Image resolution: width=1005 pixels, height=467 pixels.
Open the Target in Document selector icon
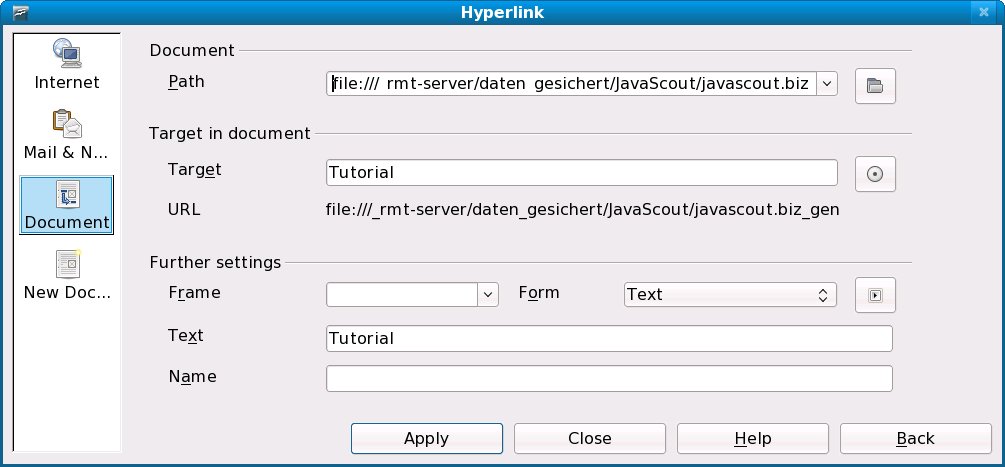pyautogui.click(x=875, y=173)
